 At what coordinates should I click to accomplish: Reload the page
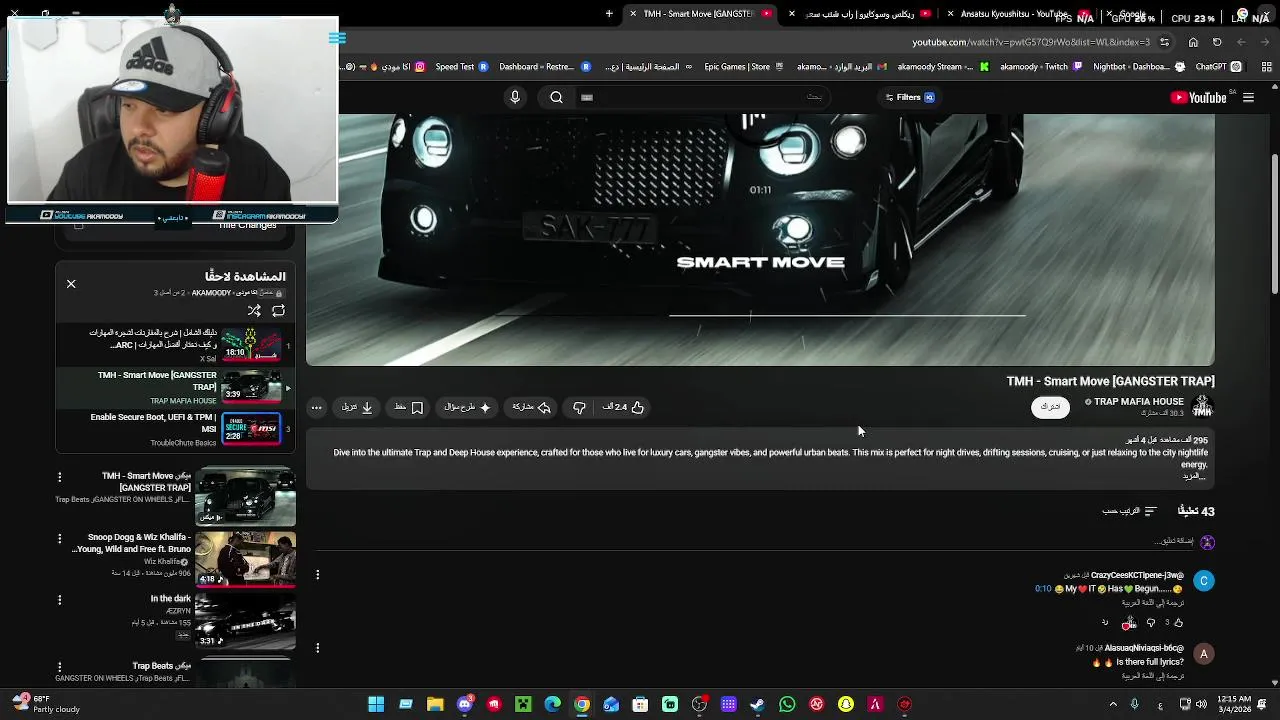pyautogui.click(x=1217, y=42)
